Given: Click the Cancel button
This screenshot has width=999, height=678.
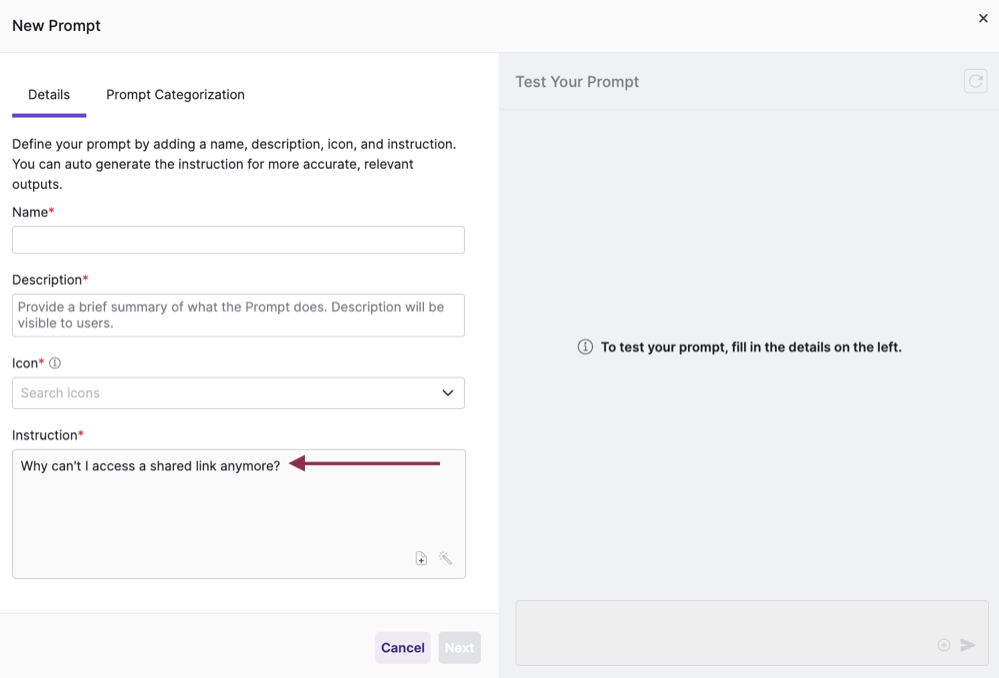Looking at the screenshot, I should tap(402, 647).
